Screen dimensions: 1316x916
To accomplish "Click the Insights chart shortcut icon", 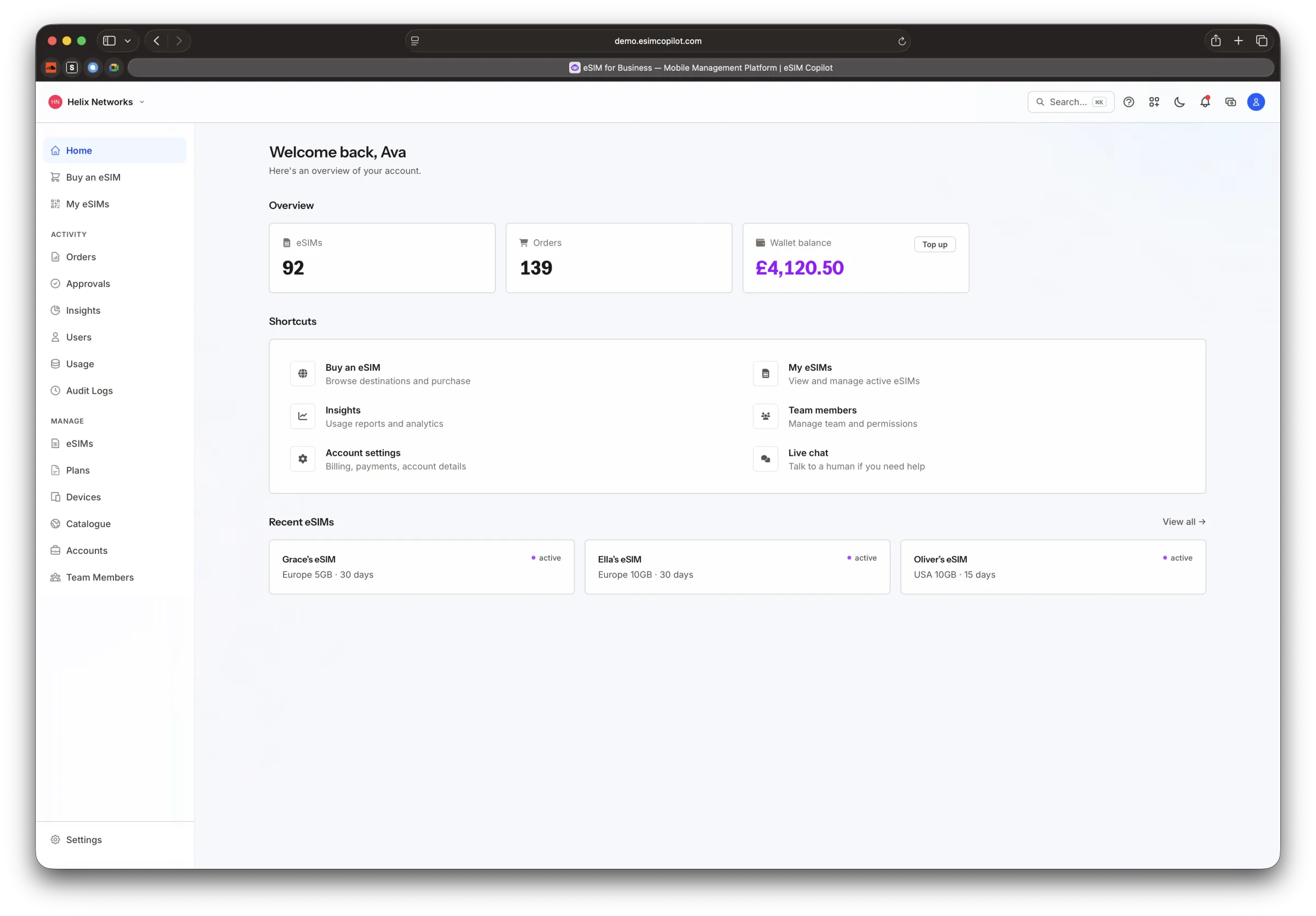I will 303,416.
